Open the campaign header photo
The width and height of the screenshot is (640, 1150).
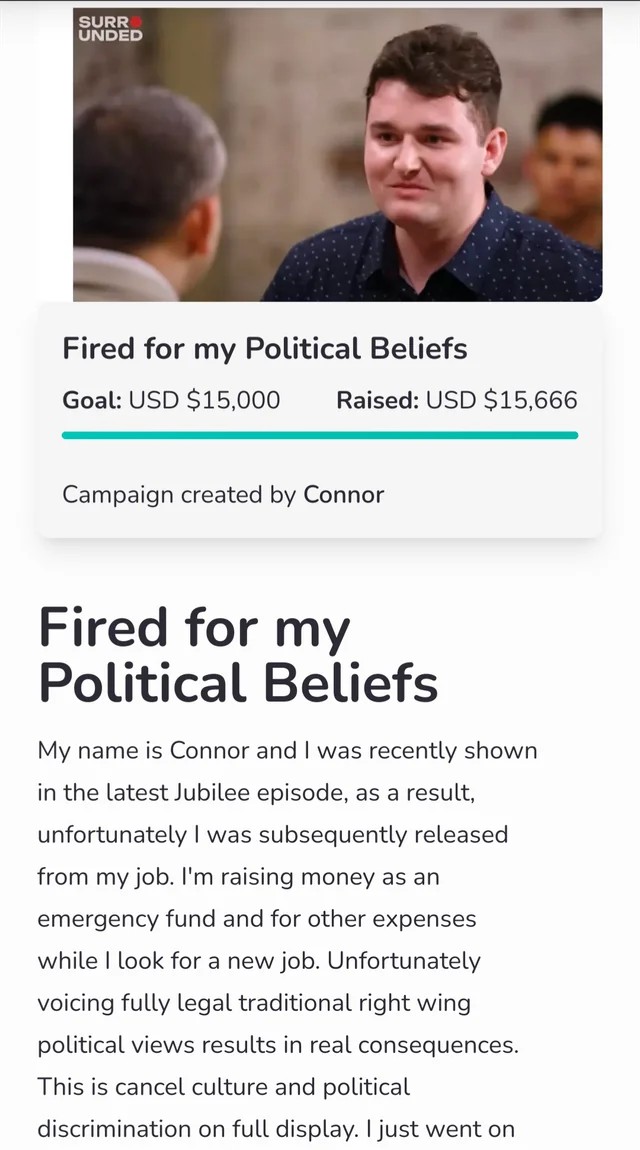pyautogui.click(x=338, y=155)
